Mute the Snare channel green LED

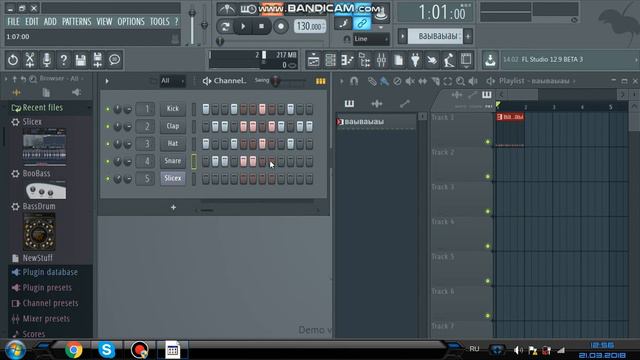pyautogui.click(x=108, y=162)
